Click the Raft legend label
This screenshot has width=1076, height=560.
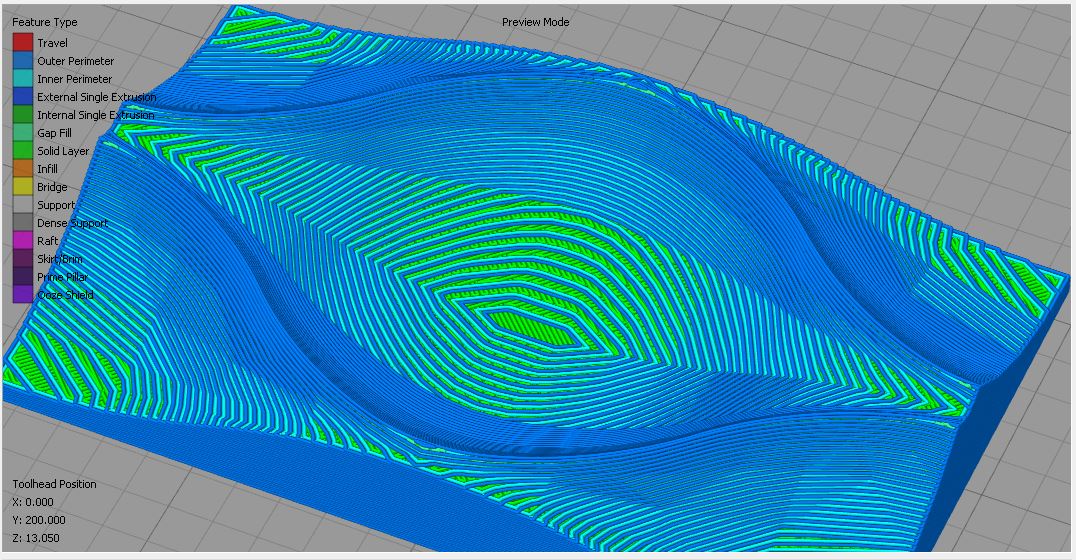[x=48, y=241]
